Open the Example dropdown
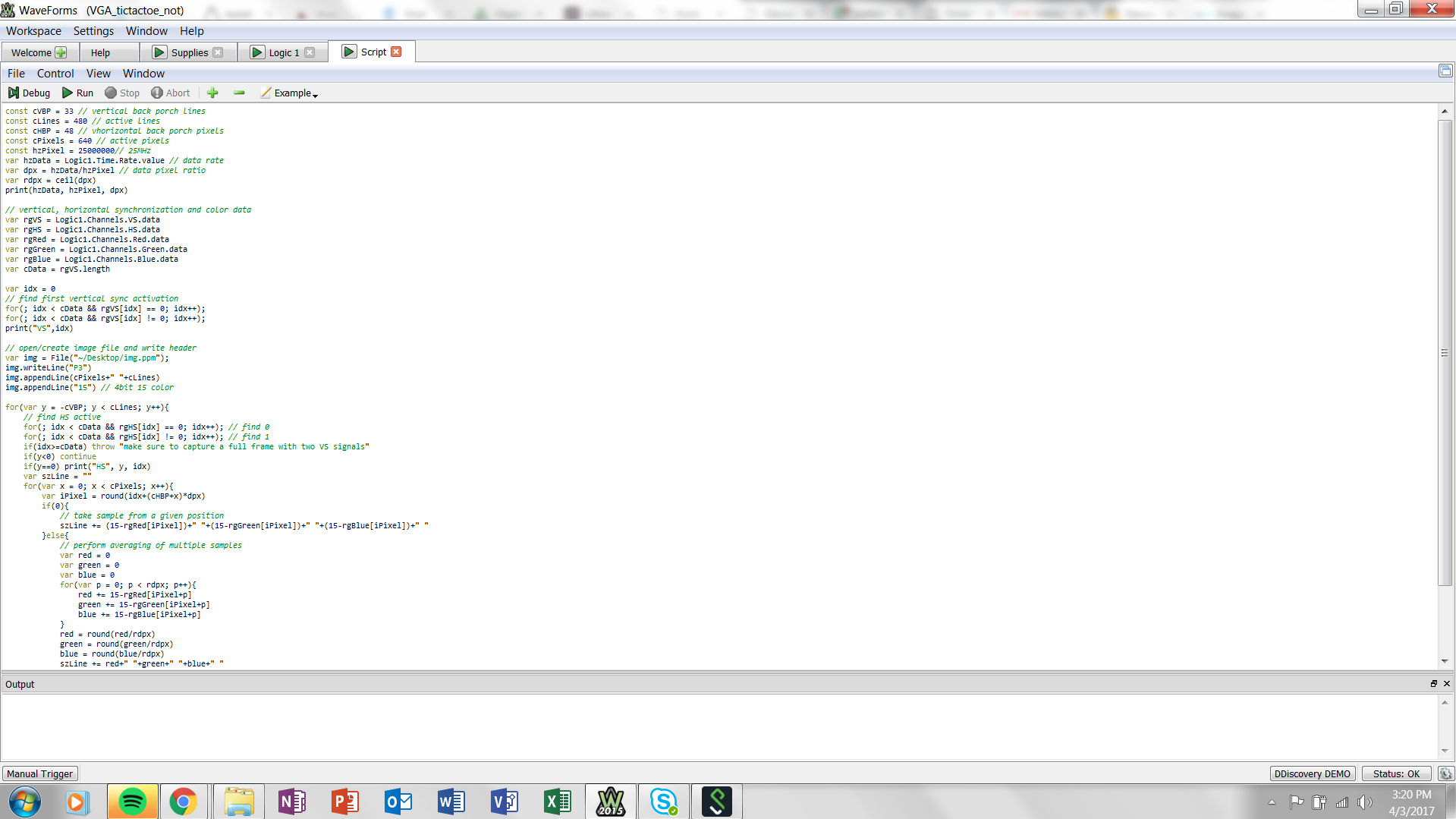Image resolution: width=1456 pixels, height=819 pixels. click(293, 93)
